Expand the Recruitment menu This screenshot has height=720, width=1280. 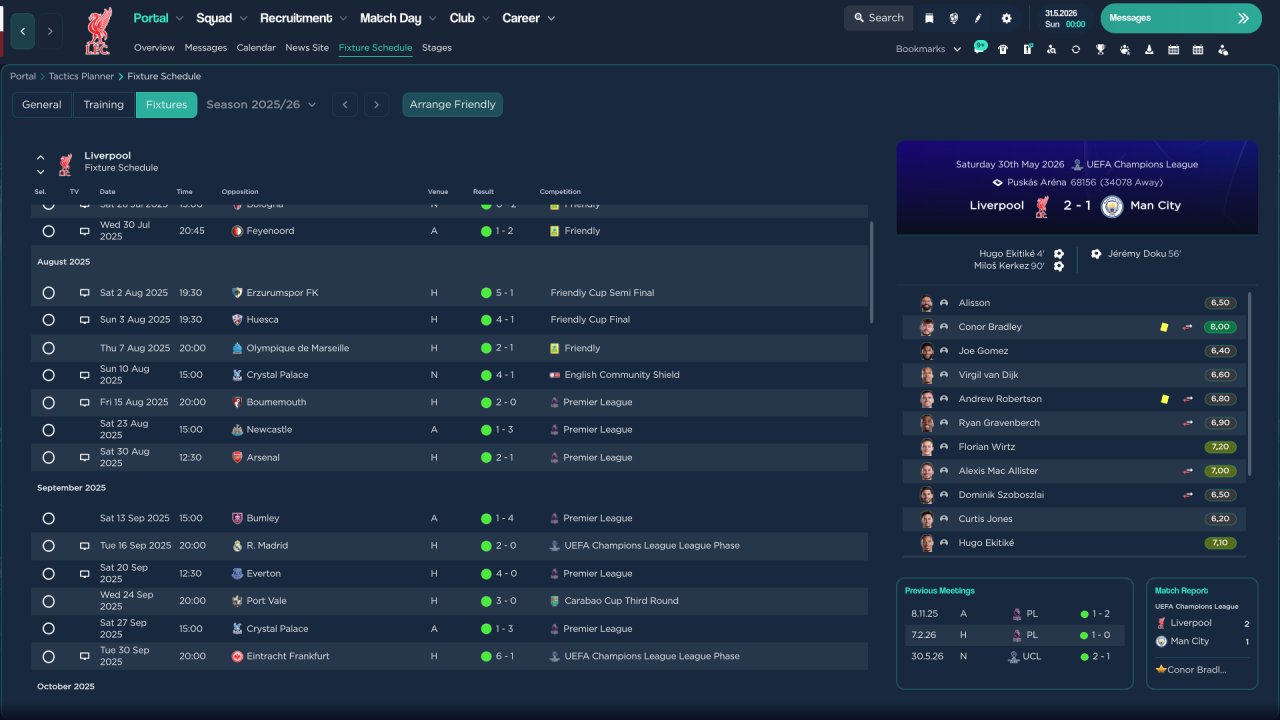[x=303, y=18]
